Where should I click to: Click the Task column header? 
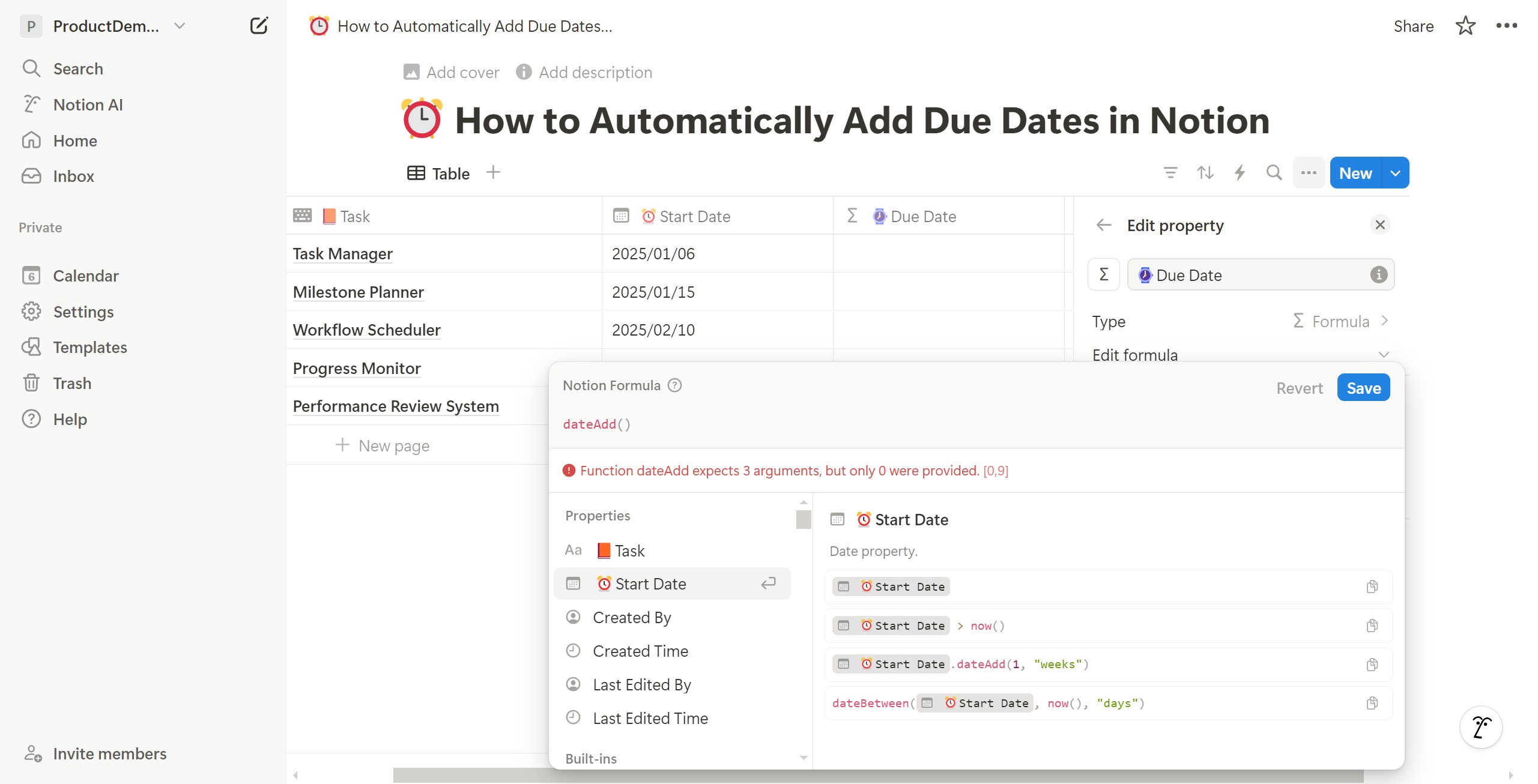444,216
